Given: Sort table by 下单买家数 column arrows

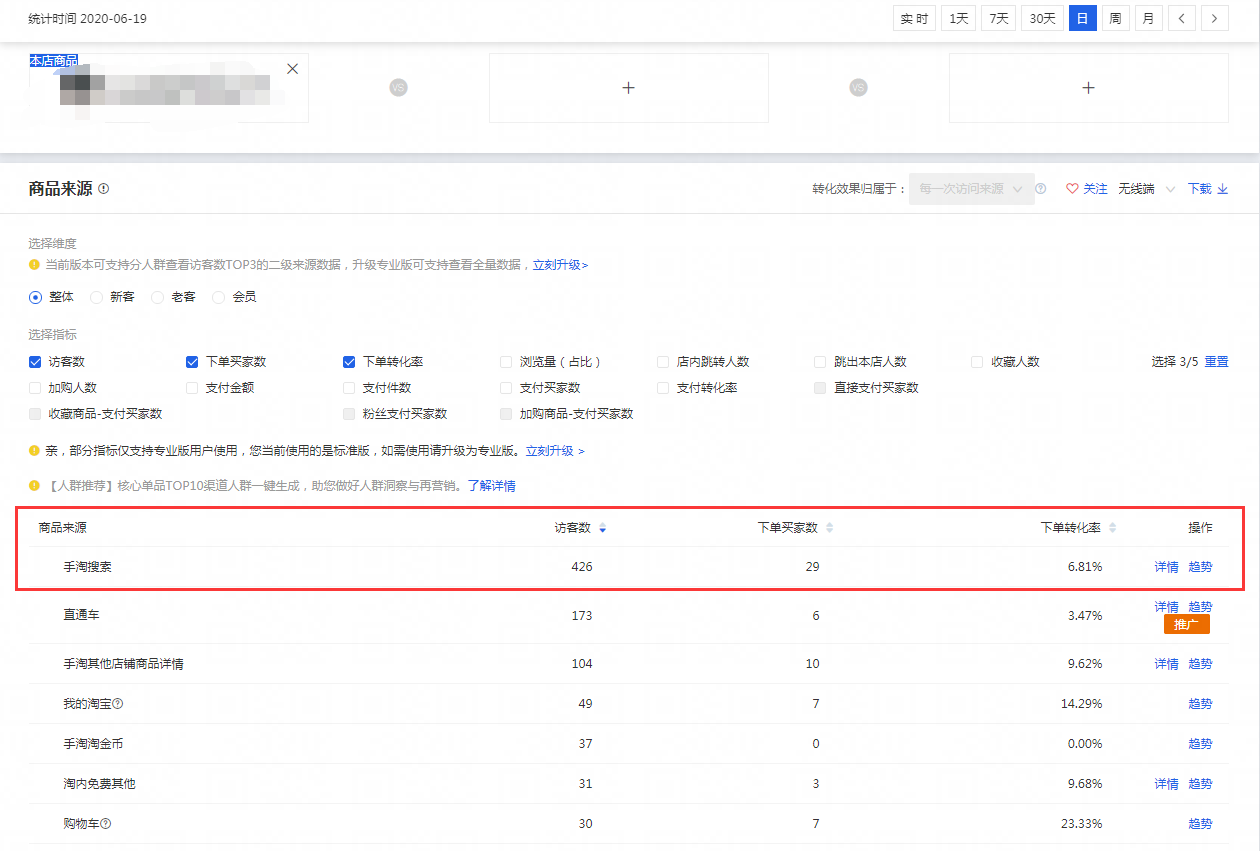Looking at the screenshot, I should (829, 528).
